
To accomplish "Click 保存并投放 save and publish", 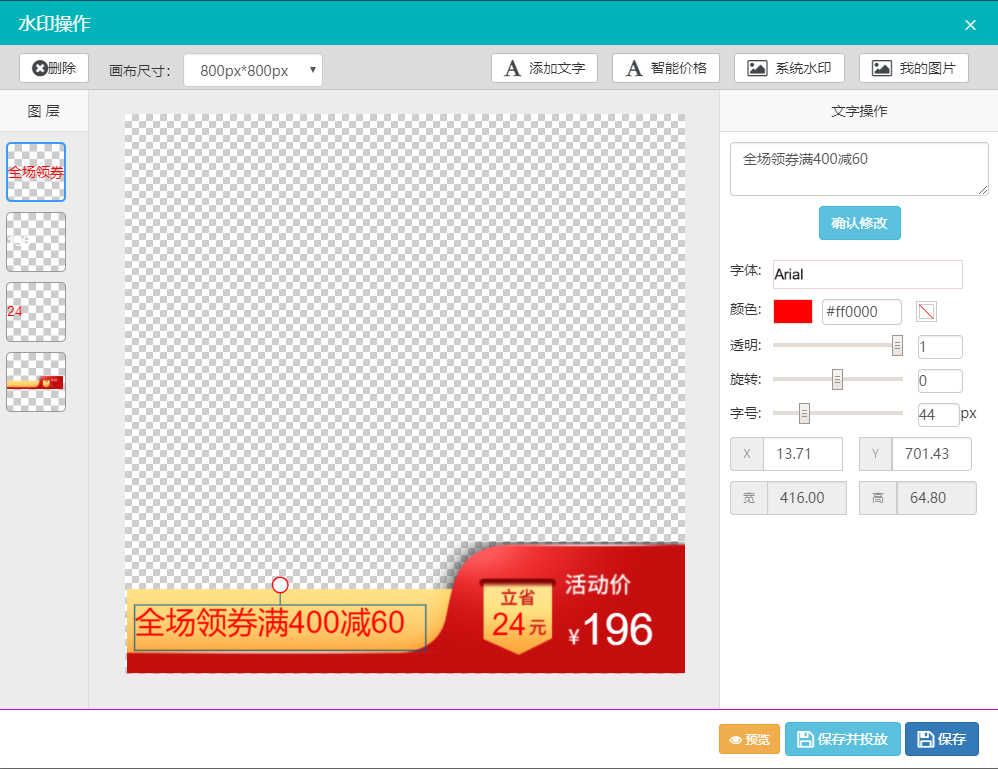I will pos(842,739).
